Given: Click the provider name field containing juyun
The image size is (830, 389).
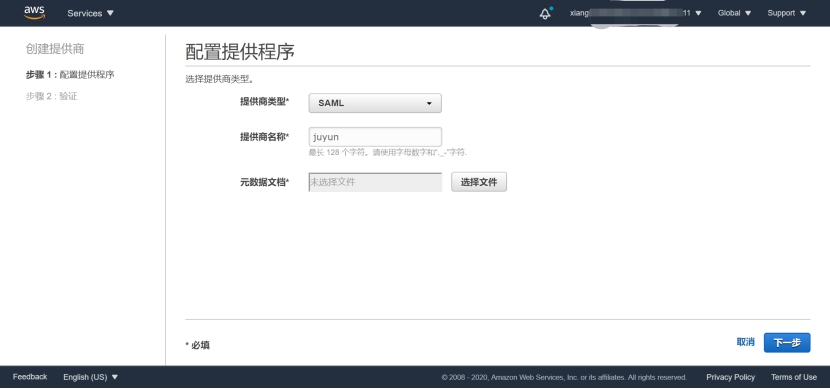Looking at the screenshot, I should pos(375,137).
